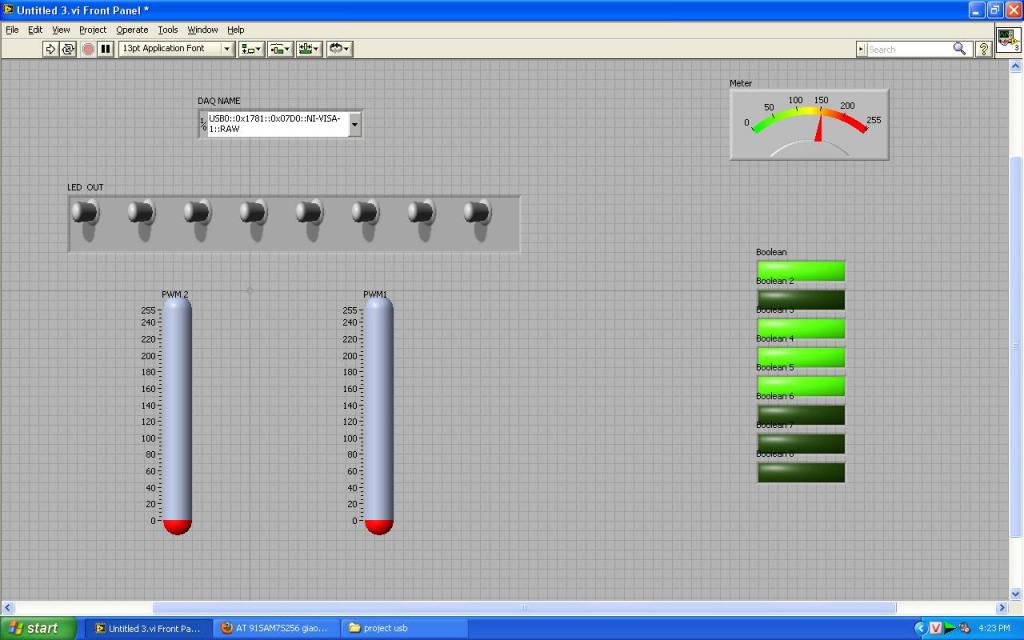
Task: Click the DAQ NAME label text
Action: click(x=219, y=101)
